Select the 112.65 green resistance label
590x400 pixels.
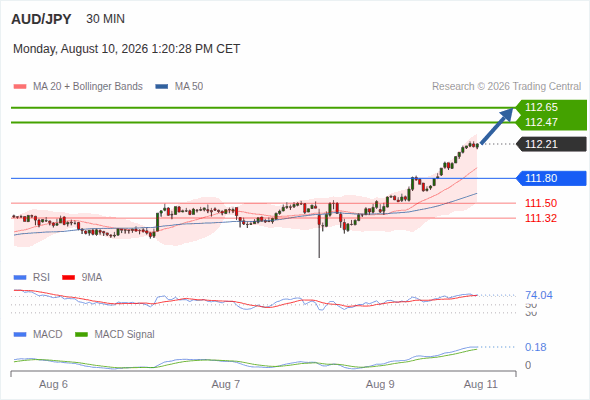pyautogui.click(x=541, y=107)
